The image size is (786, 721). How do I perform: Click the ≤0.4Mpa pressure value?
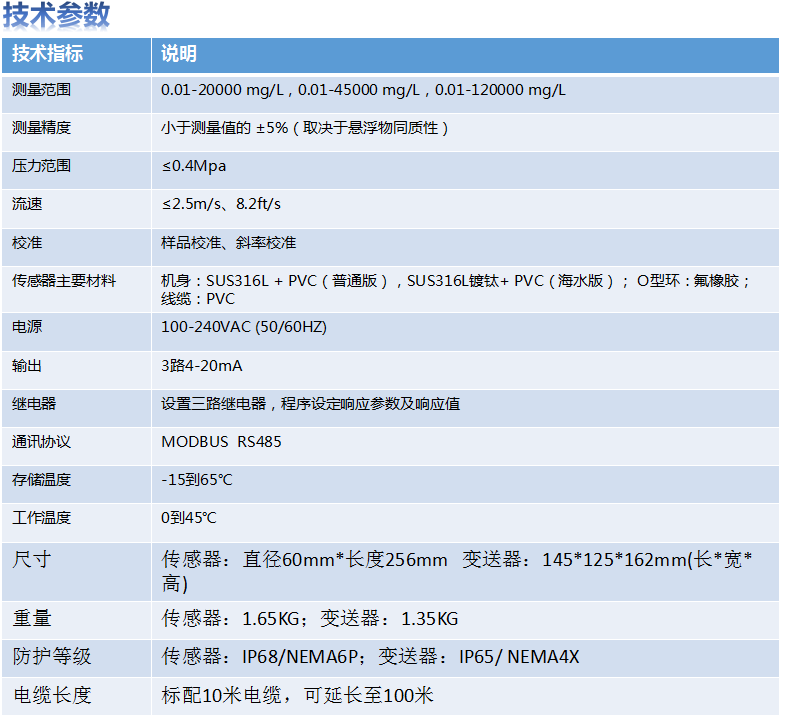tap(193, 166)
